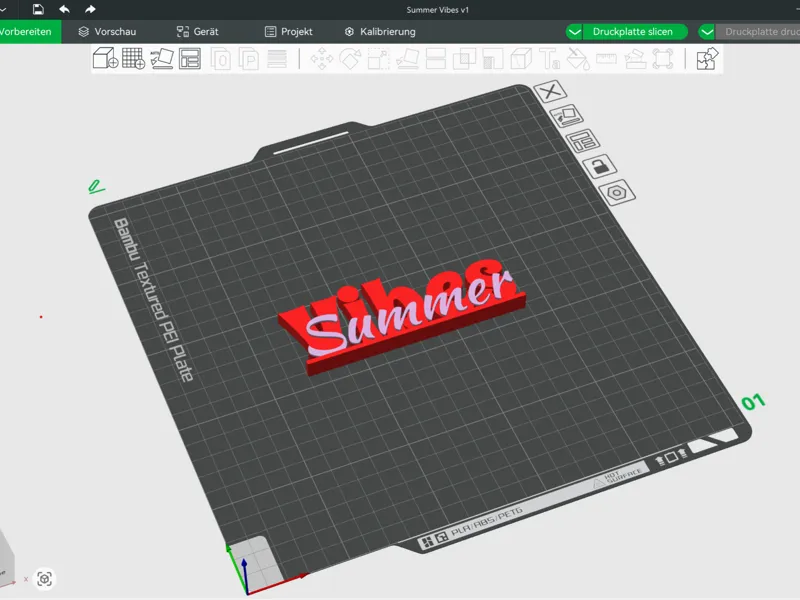Viewport: 800px width, 600px height.
Task: Select the Move tool
Action: click(x=322, y=59)
